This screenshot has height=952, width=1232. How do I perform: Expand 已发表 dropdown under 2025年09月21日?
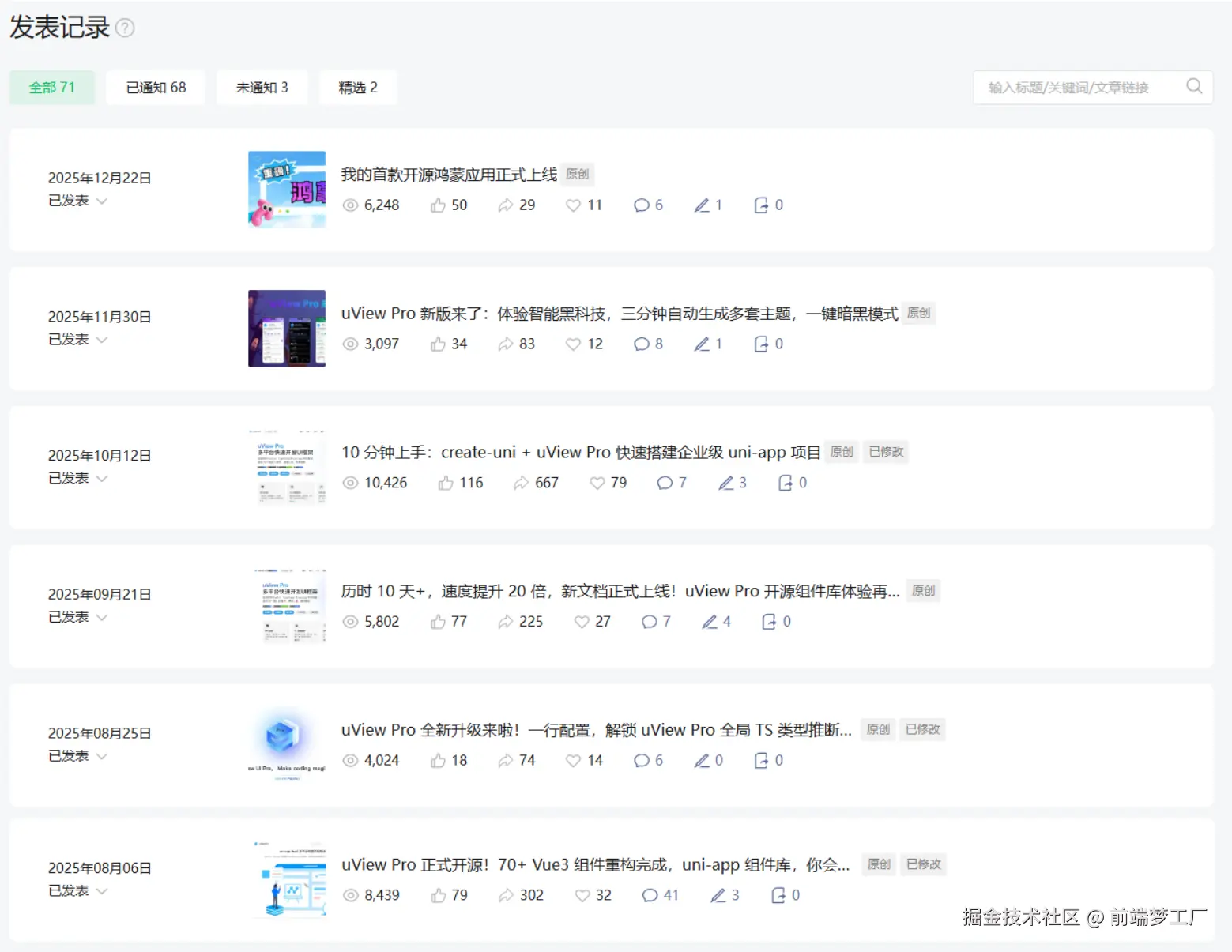click(x=77, y=617)
